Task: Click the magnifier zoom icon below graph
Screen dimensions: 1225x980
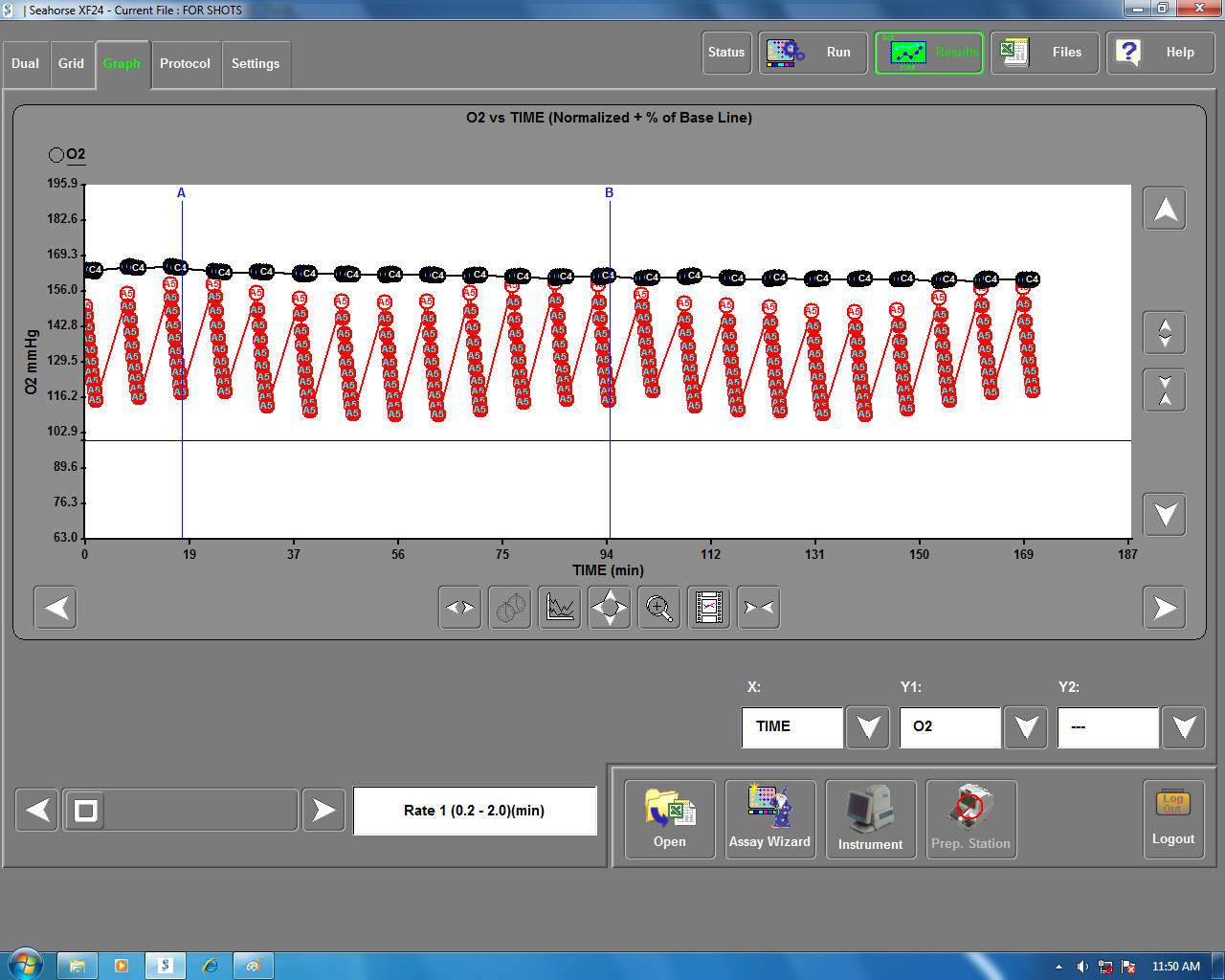Action: click(x=659, y=608)
